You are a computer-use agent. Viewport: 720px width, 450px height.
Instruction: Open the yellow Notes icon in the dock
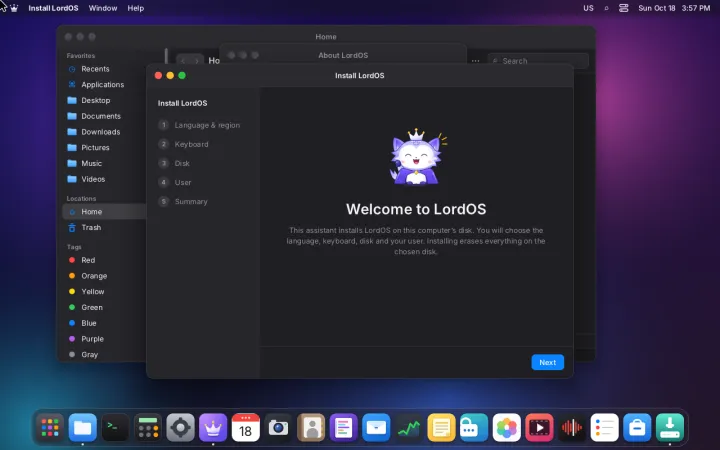tap(441, 428)
